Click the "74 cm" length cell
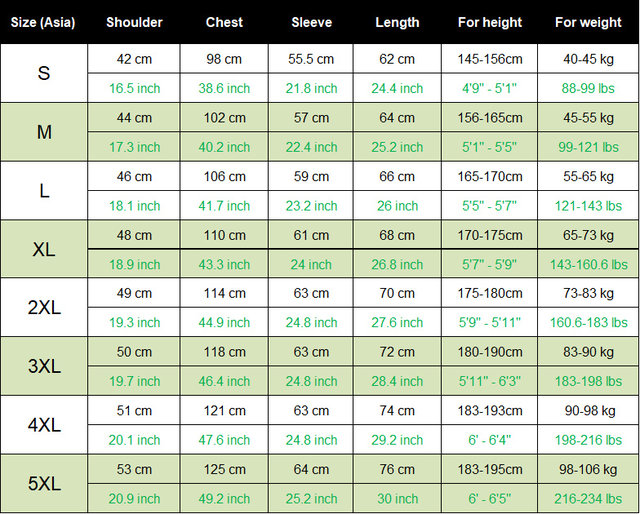640x514 pixels. coord(397,411)
